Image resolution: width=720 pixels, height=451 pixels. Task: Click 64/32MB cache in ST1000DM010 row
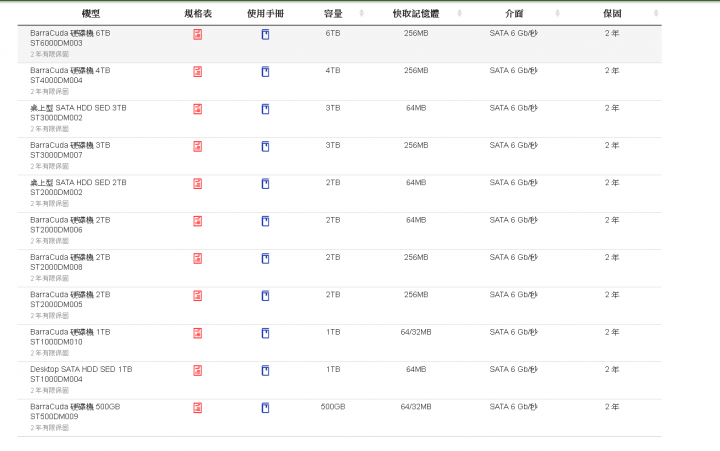point(416,332)
